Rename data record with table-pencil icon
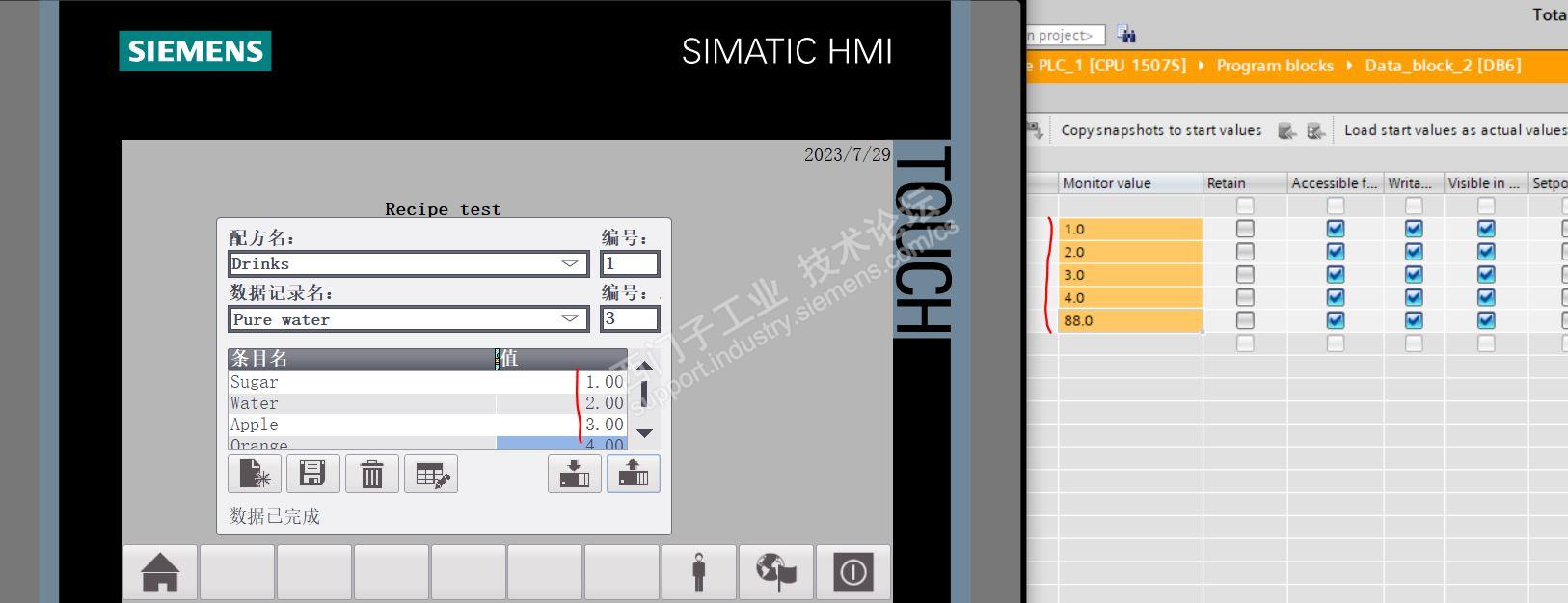Image resolution: width=1568 pixels, height=603 pixels. (431, 474)
